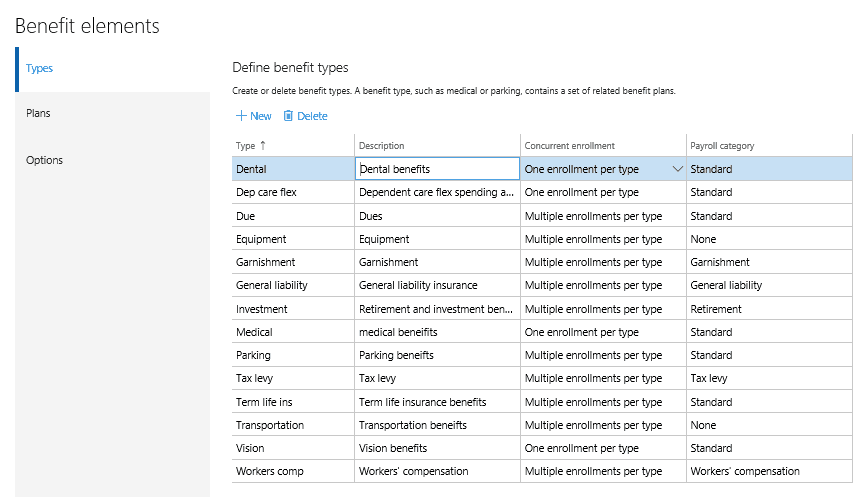Select the Dep care flex row
Viewport: 865px width, 497px height.
pyautogui.click(x=542, y=193)
